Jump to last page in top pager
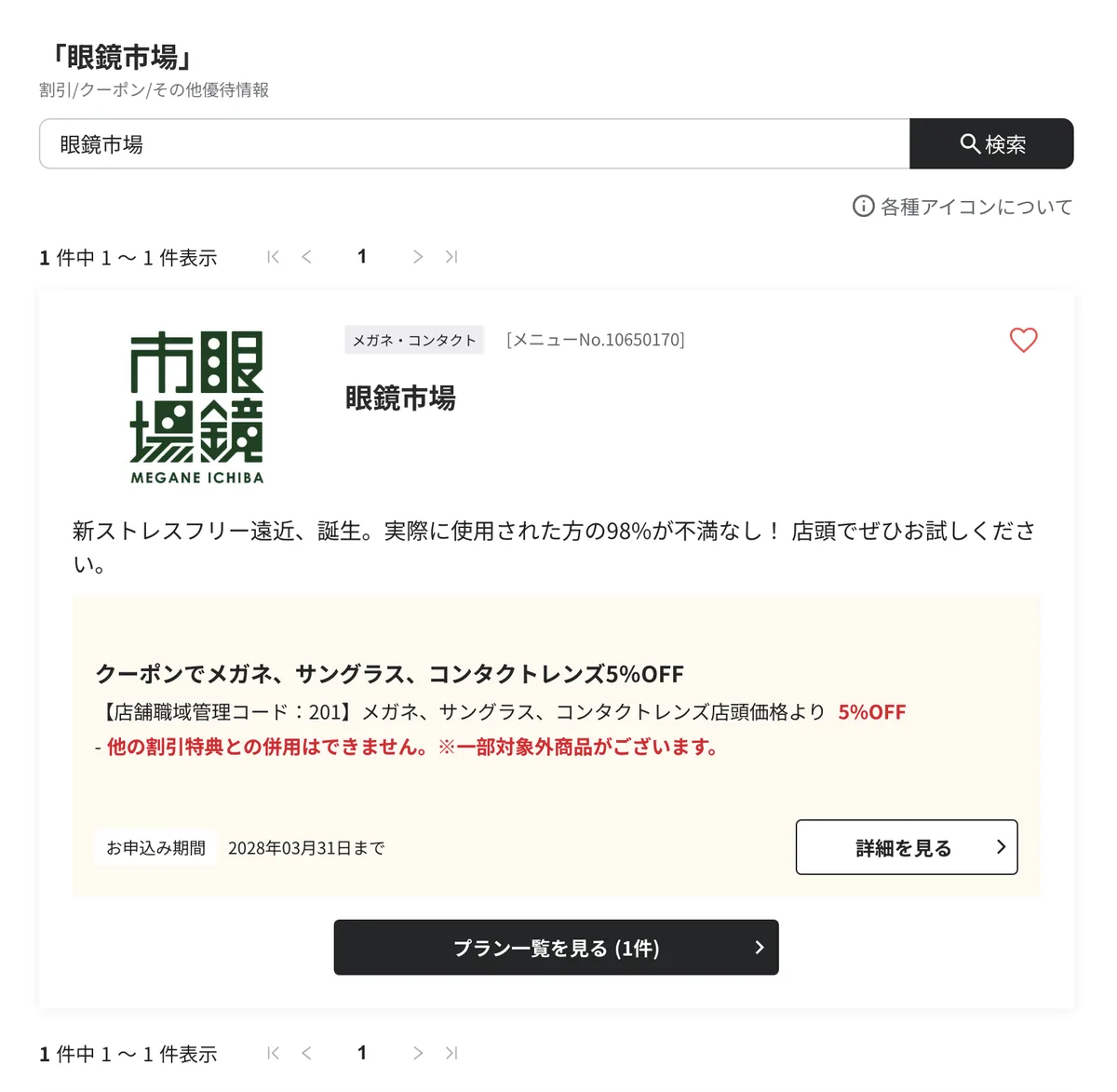1117x1092 pixels. pos(451,256)
